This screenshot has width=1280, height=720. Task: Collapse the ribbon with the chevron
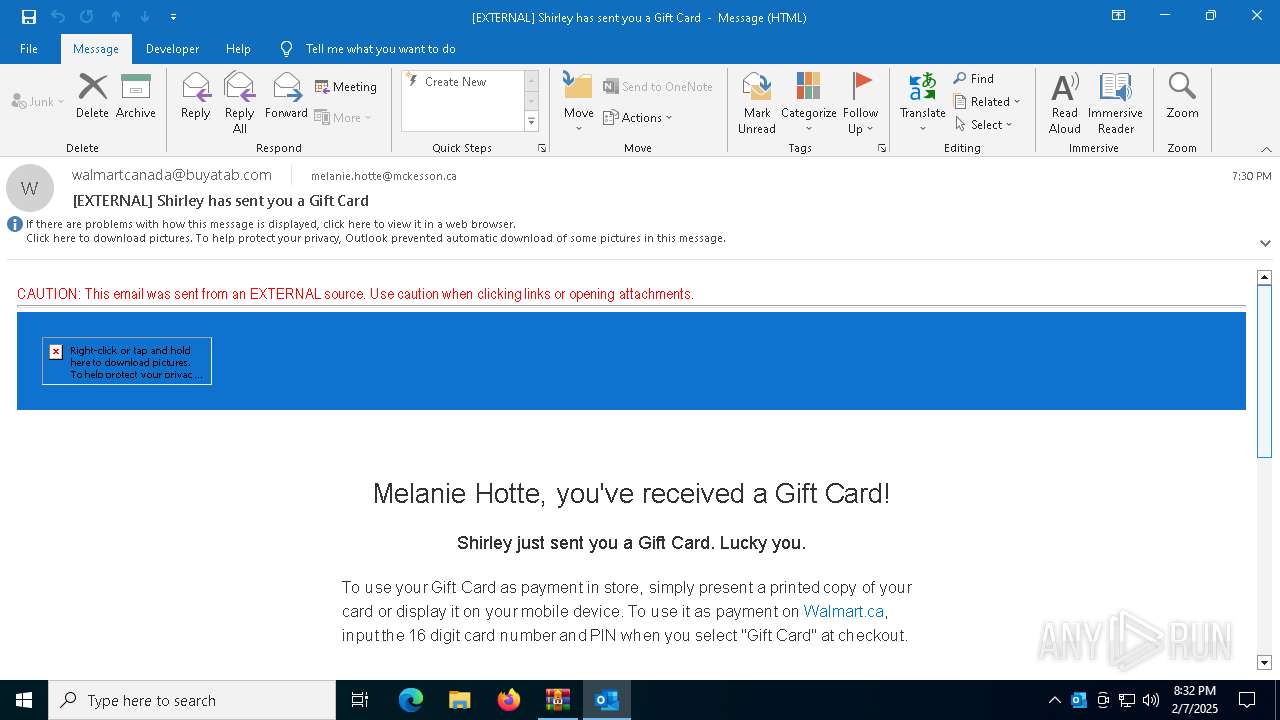click(1266, 149)
